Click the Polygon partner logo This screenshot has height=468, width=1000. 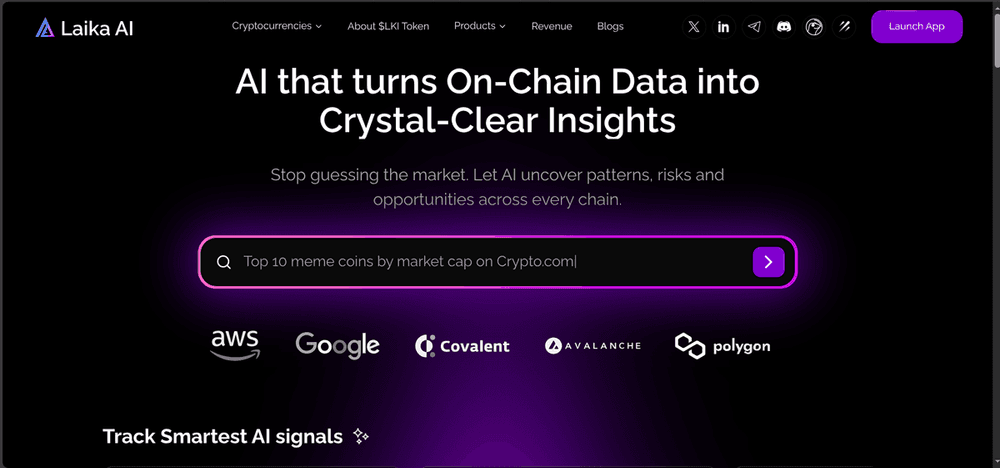pos(722,346)
